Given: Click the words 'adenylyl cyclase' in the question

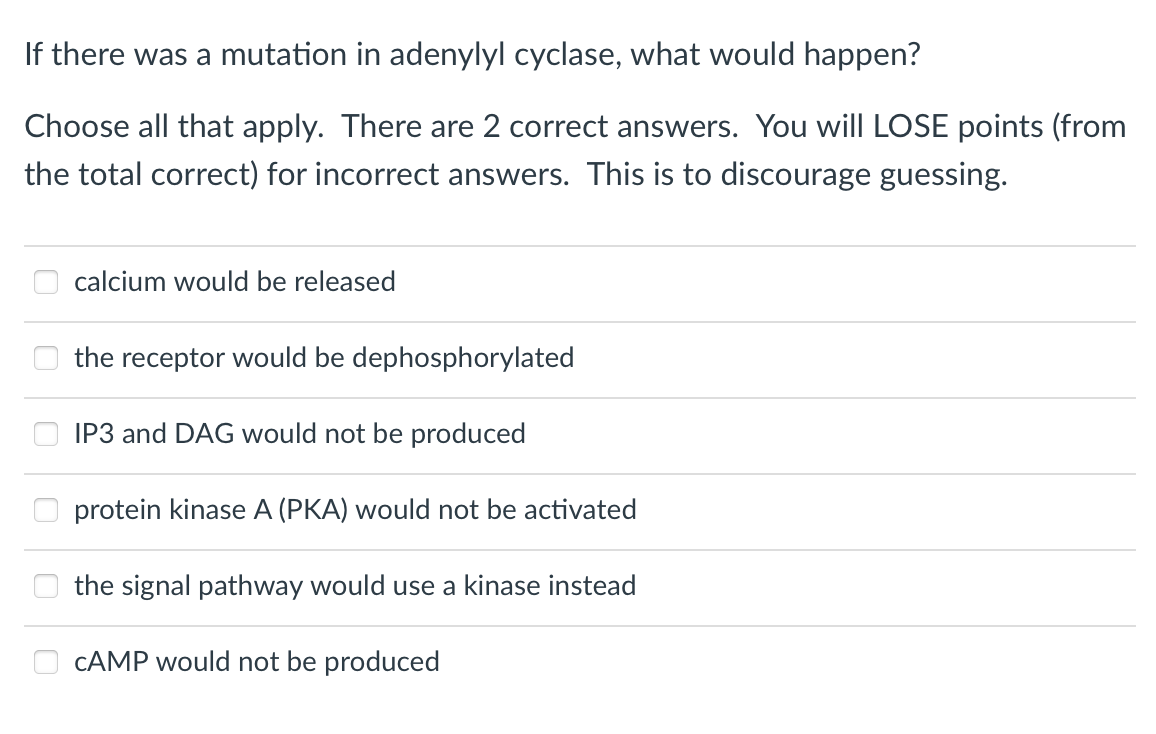Looking at the screenshot, I should pos(500,54).
